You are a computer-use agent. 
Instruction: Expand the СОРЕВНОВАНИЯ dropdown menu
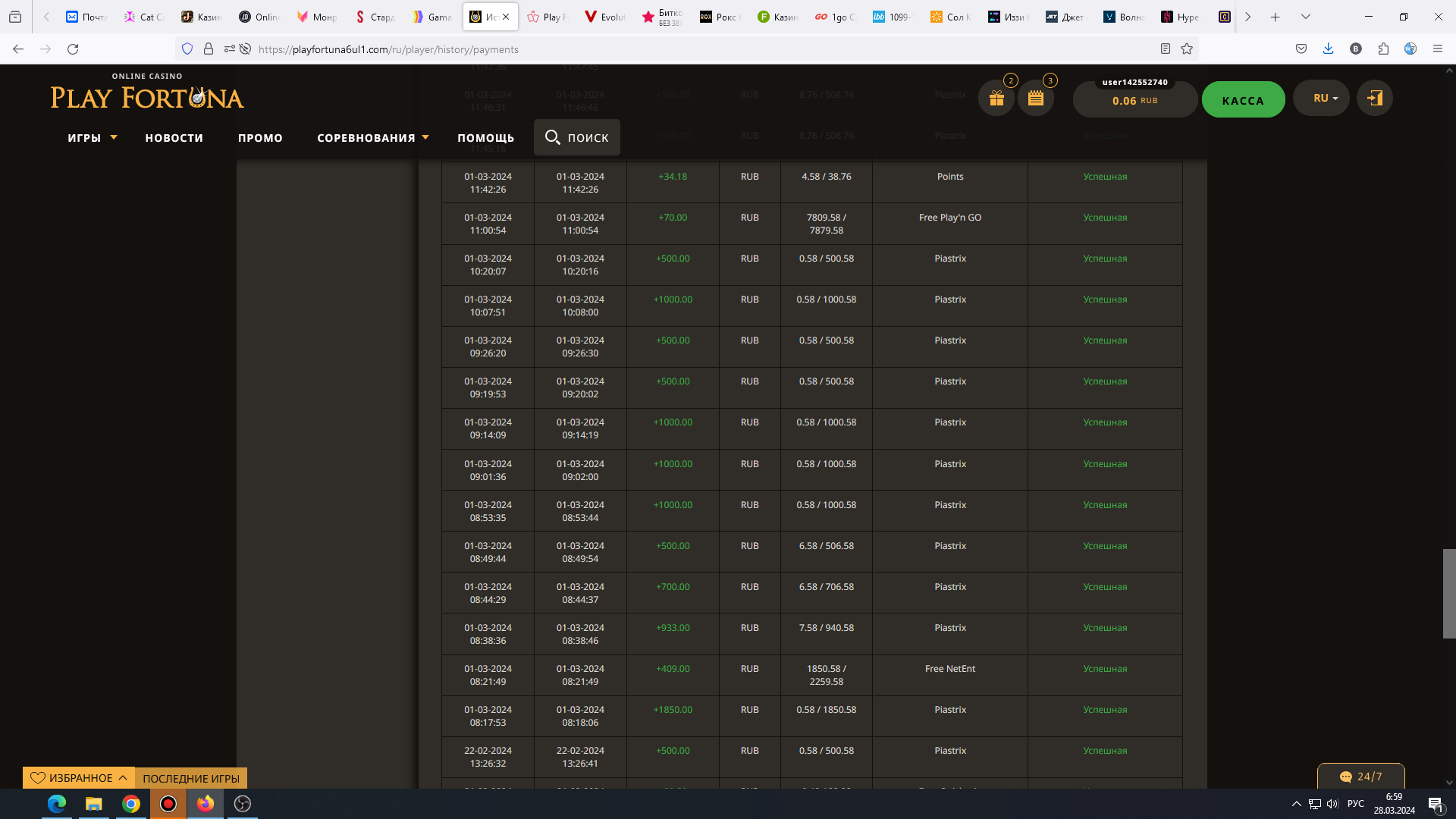click(372, 138)
